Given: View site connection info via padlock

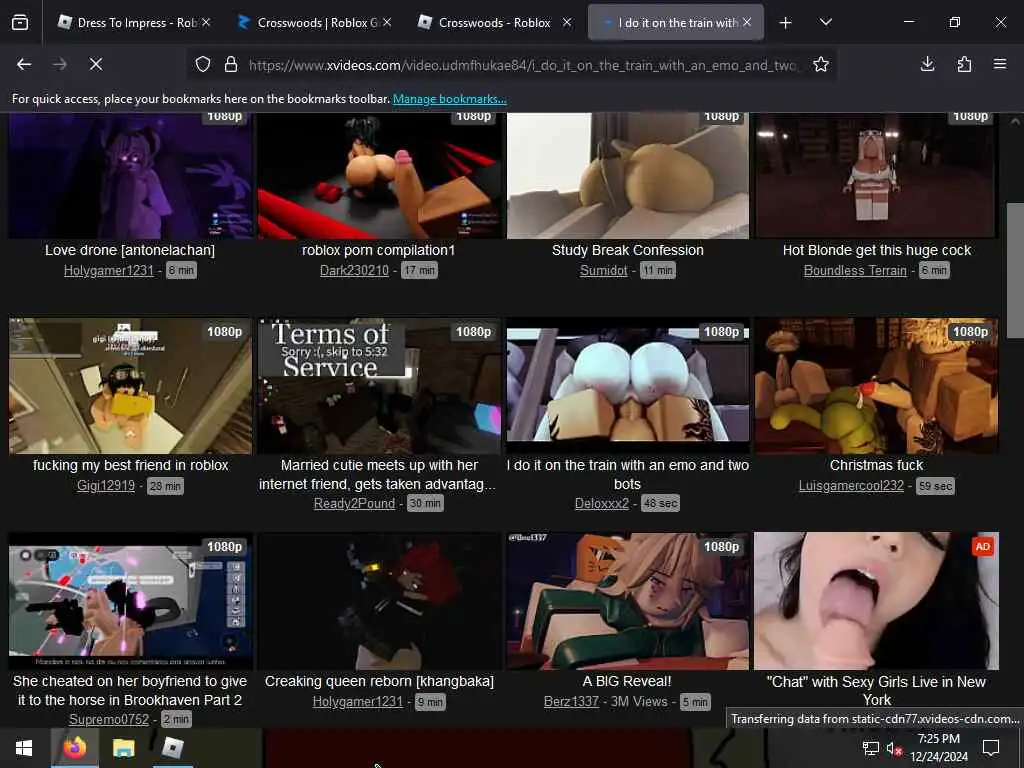Looking at the screenshot, I should pos(231,64).
